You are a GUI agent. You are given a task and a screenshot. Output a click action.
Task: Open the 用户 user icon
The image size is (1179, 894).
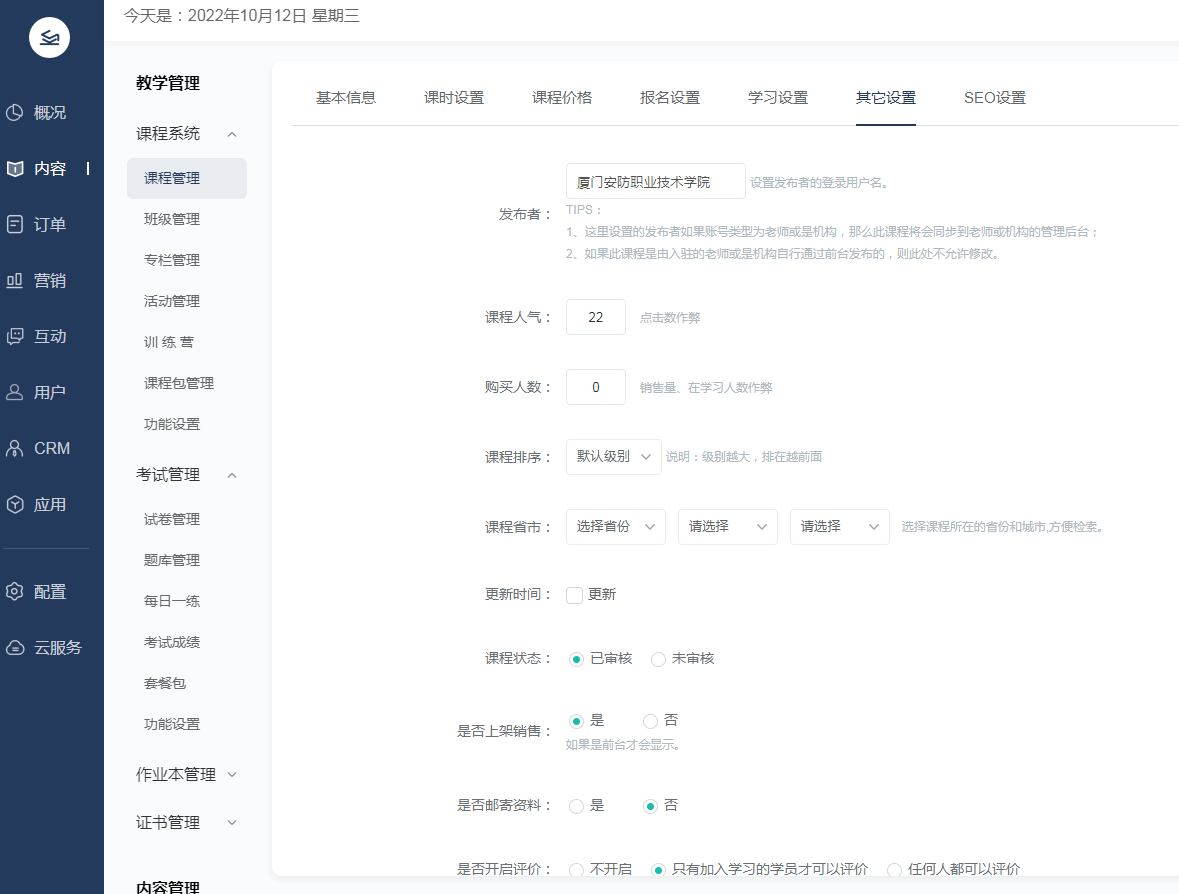pos(15,393)
